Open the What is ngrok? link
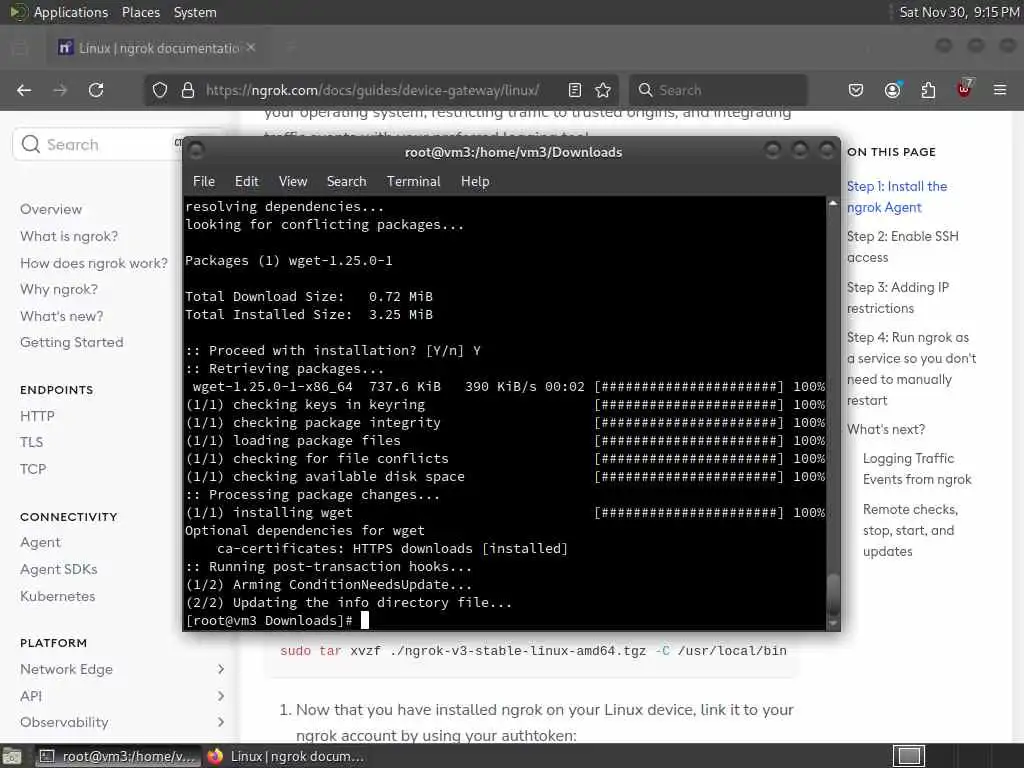1024x768 pixels. coord(69,236)
